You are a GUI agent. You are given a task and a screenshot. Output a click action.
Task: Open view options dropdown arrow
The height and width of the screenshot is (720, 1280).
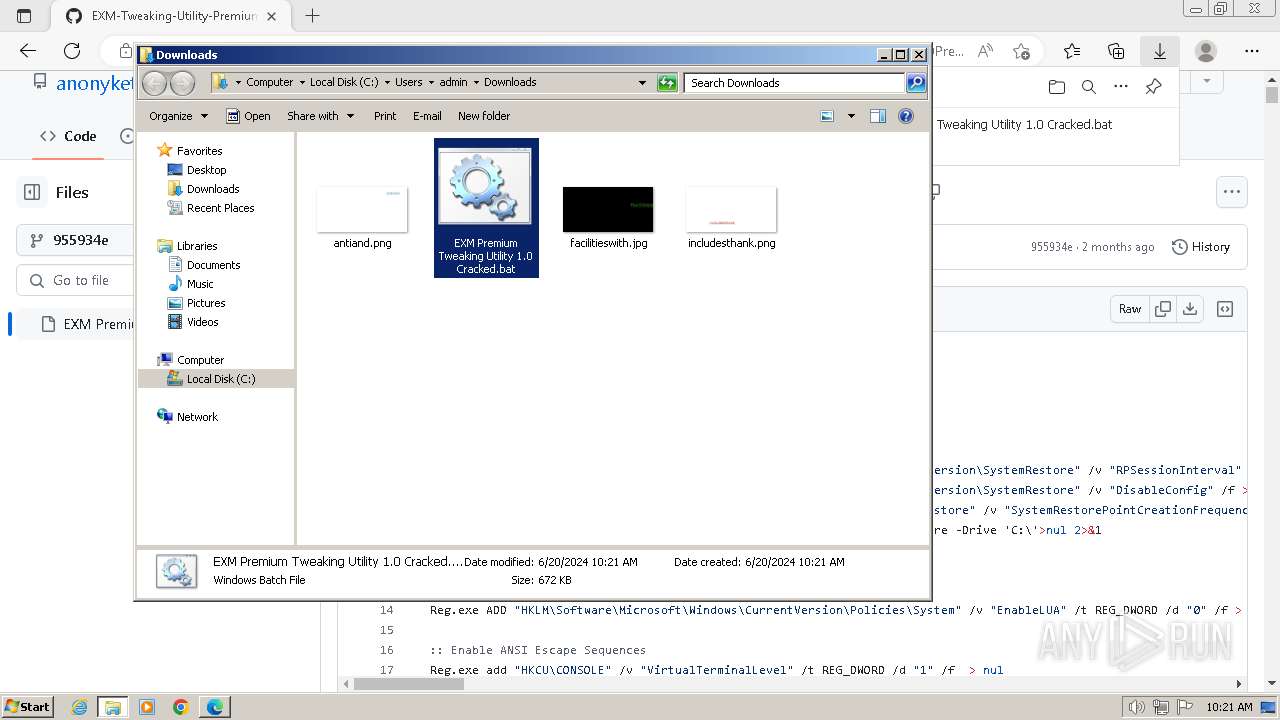click(x=851, y=116)
